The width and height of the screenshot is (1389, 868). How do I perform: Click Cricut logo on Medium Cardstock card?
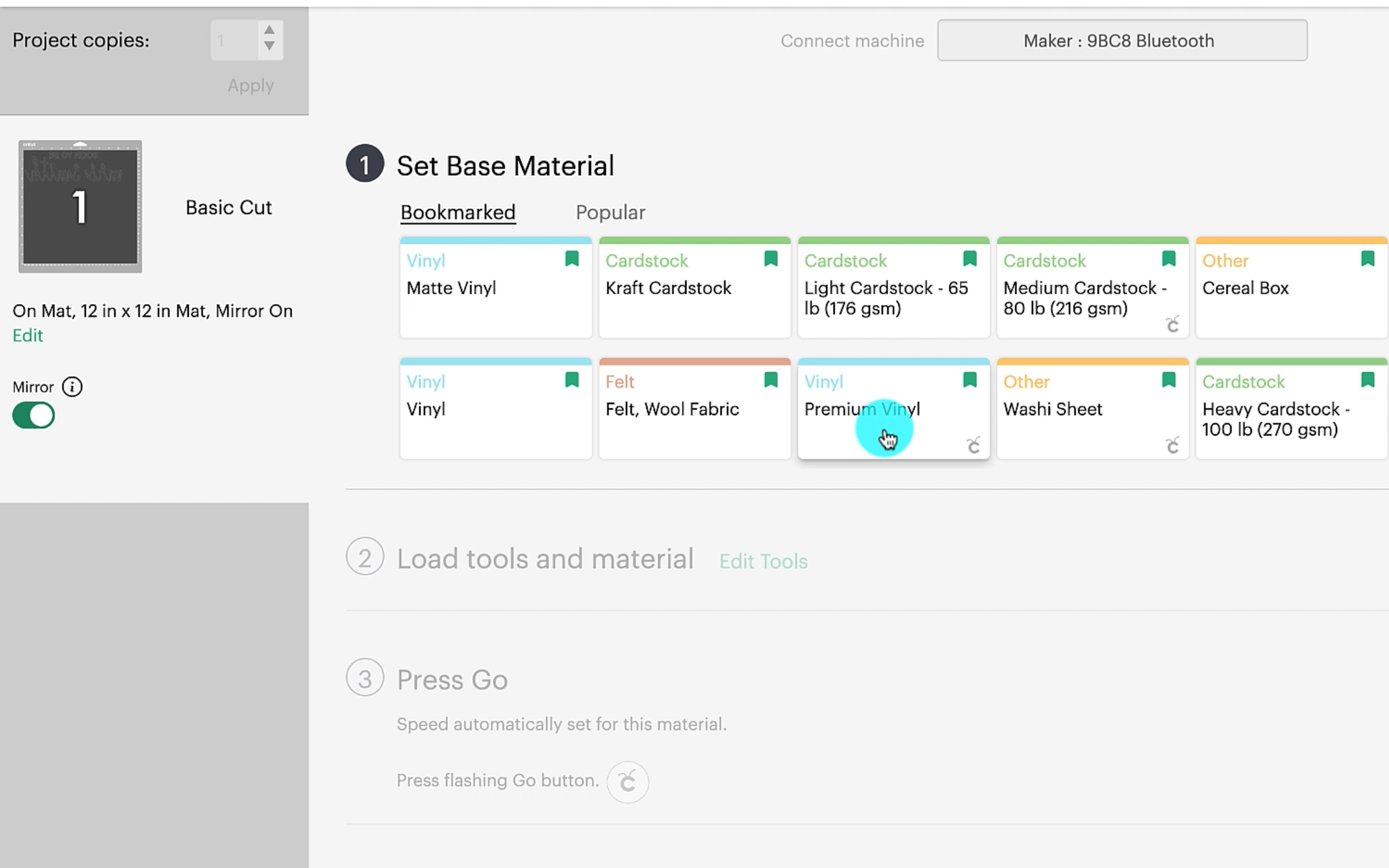click(1172, 324)
